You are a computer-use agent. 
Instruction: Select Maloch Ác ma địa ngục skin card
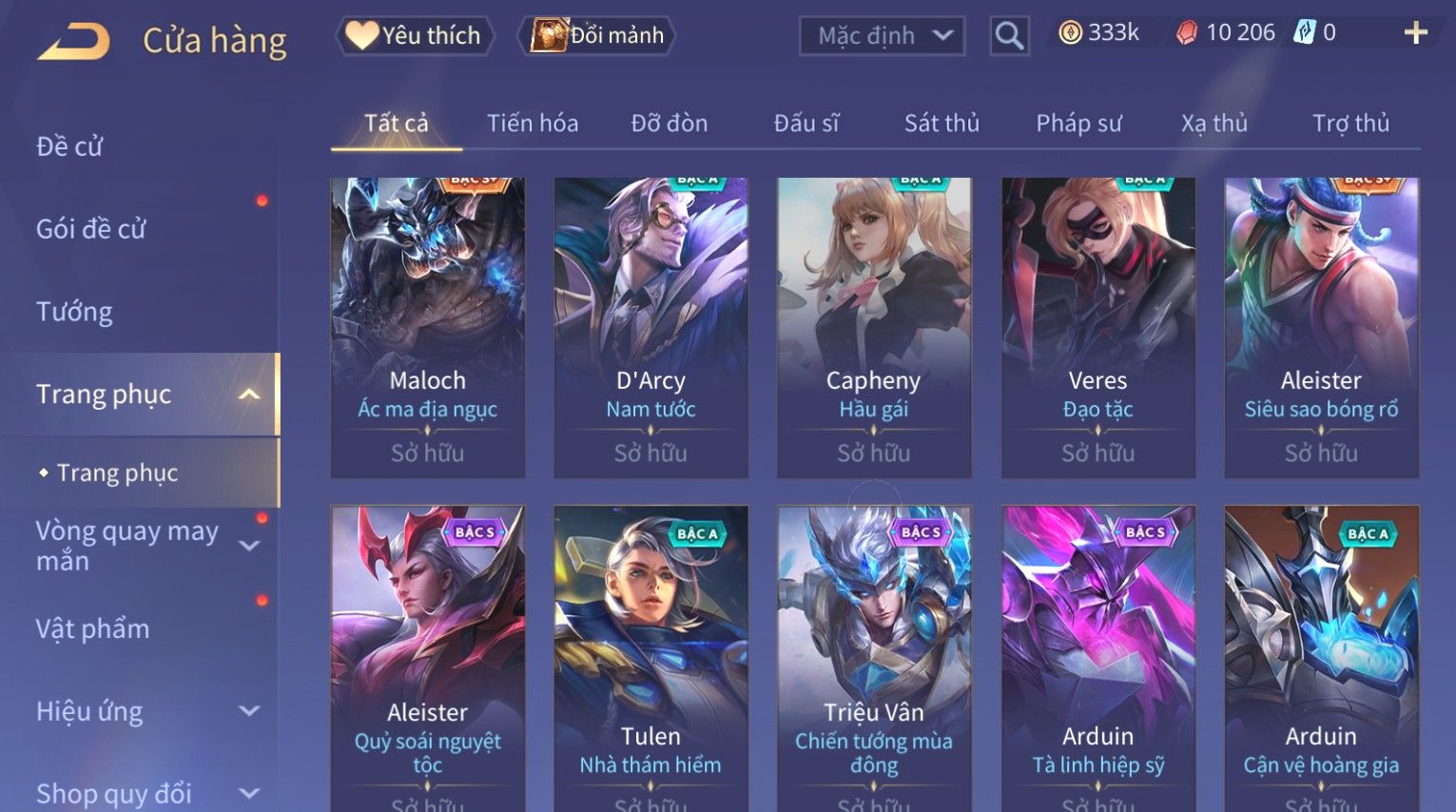pos(428,328)
